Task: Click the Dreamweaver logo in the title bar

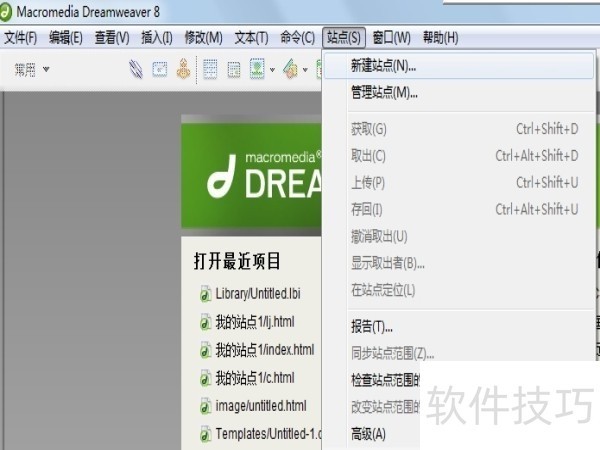Action: point(5,12)
